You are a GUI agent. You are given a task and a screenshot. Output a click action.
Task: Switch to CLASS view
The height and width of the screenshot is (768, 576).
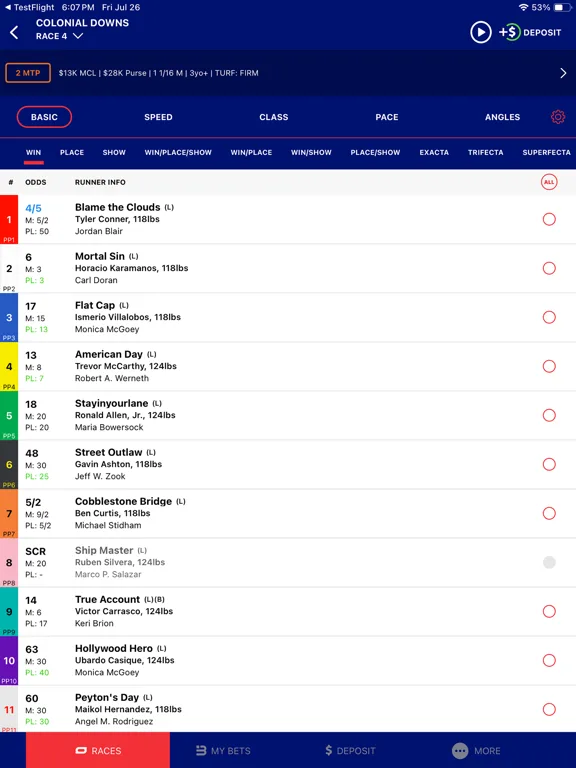click(x=274, y=117)
